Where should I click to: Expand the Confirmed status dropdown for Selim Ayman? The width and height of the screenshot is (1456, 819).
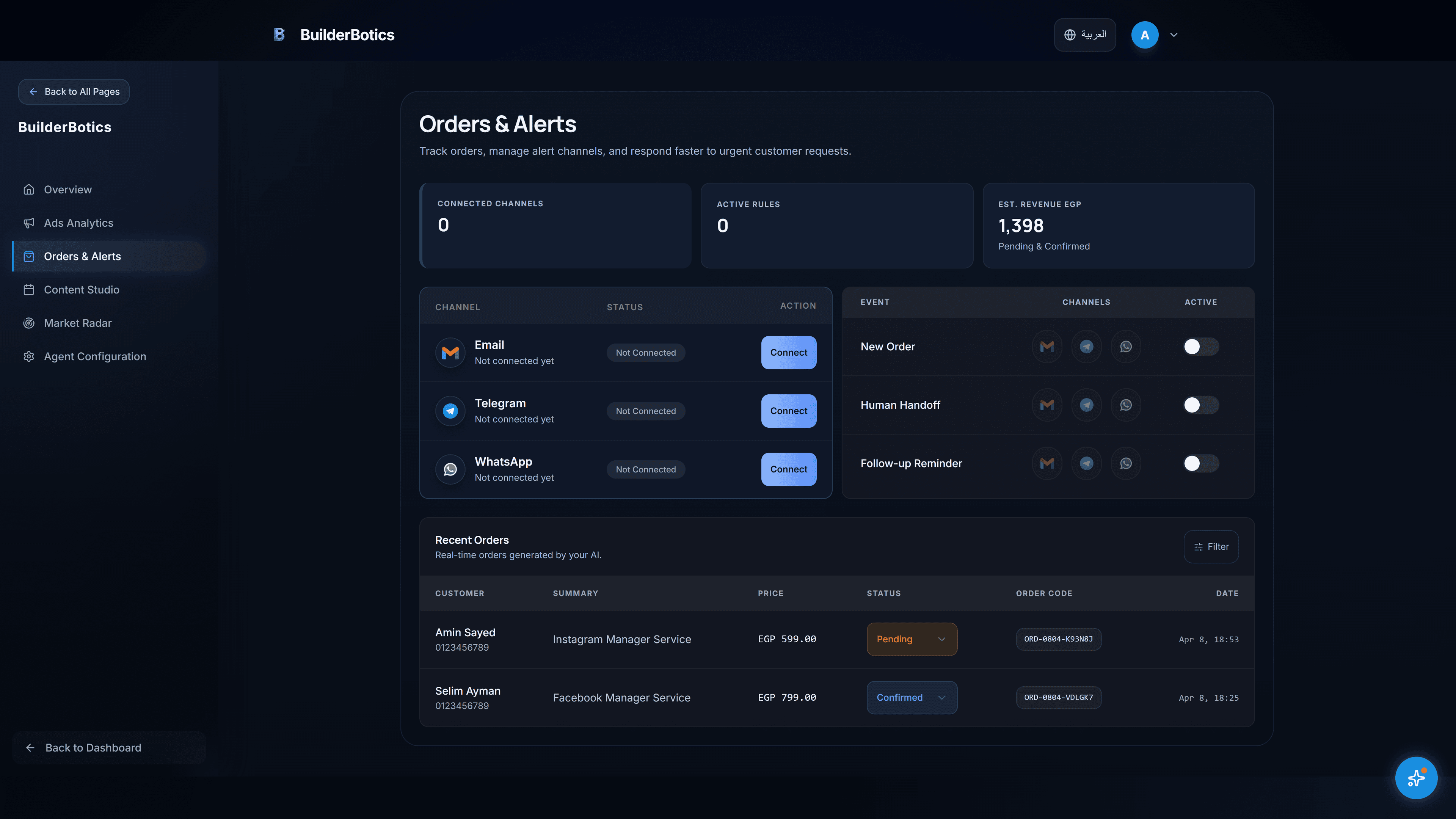pyautogui.click(x=911, y=698)
